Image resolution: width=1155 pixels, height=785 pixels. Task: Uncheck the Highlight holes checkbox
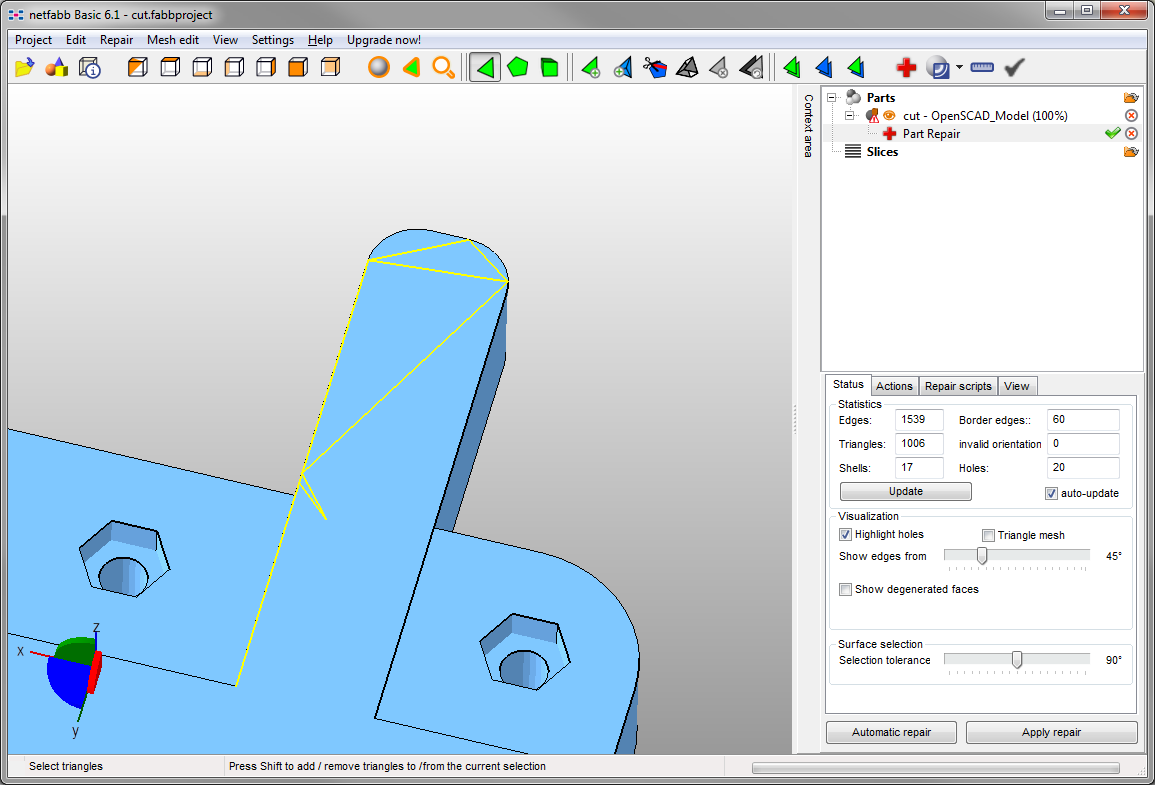click(846, 535)
